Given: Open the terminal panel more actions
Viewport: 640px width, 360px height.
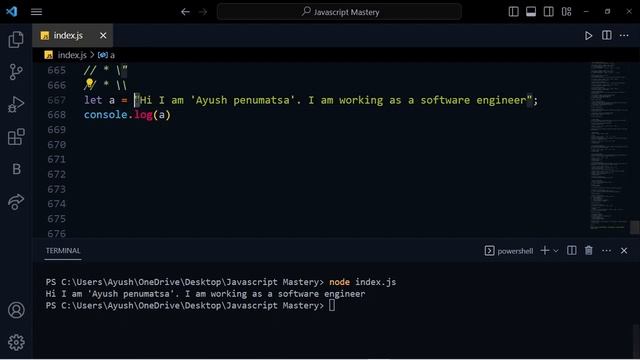Looking at the screenshot, I should 607,251.
